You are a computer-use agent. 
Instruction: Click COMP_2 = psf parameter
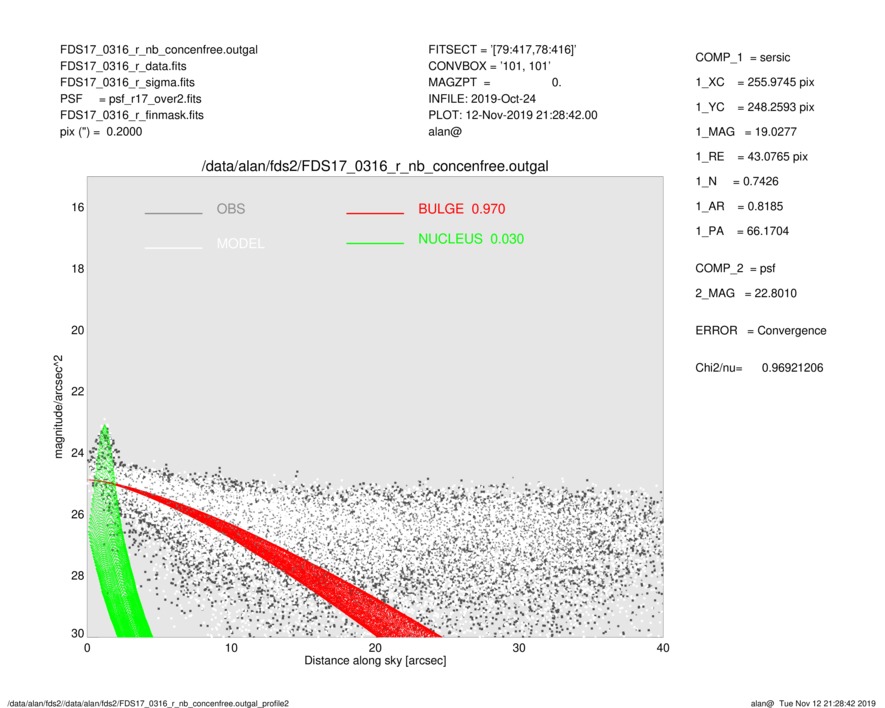coord(735,269)
